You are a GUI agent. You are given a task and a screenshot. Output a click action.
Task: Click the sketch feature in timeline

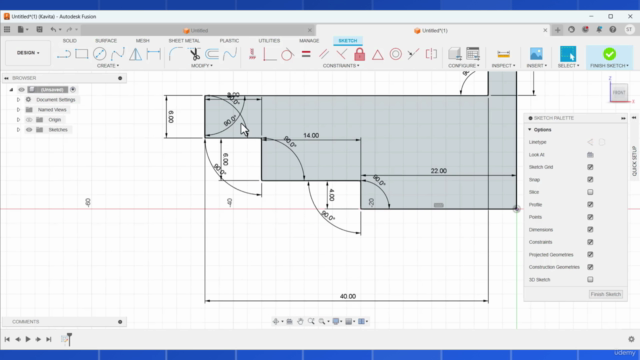64,339
